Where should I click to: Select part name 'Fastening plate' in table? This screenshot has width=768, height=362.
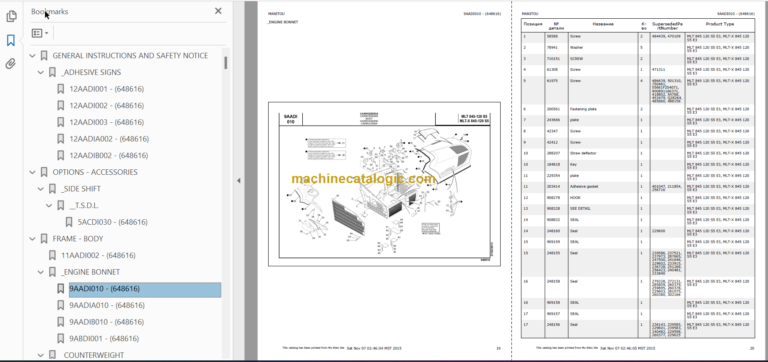click(x=582, y=109)
